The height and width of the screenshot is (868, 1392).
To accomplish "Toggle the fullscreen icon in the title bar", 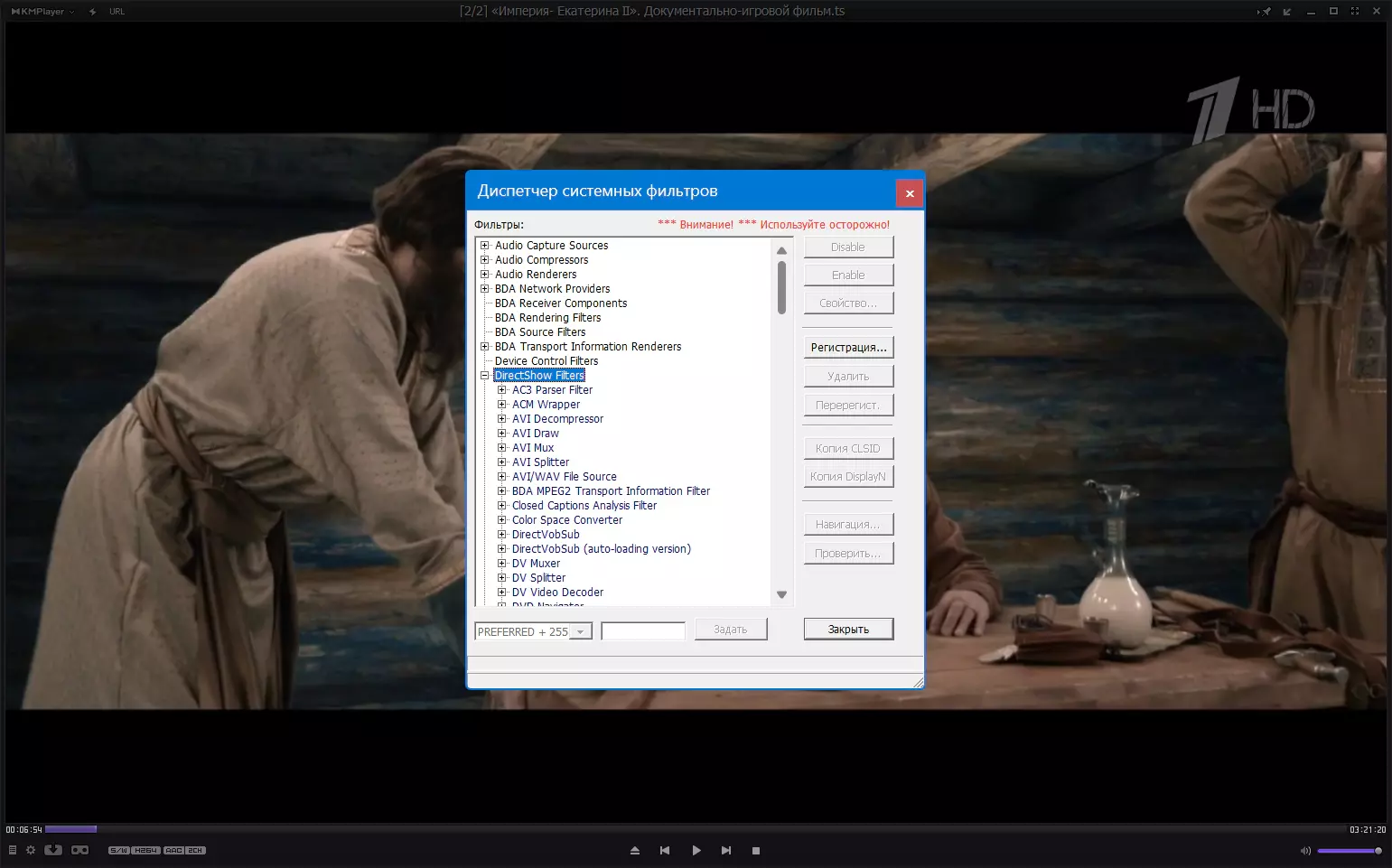I will tap(1354, 12).
